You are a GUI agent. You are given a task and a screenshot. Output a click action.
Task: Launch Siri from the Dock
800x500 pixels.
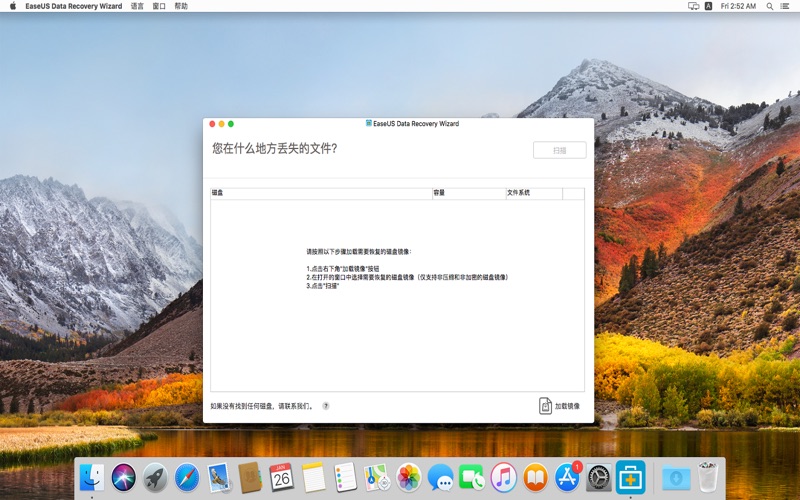click(x=124, y=477)
